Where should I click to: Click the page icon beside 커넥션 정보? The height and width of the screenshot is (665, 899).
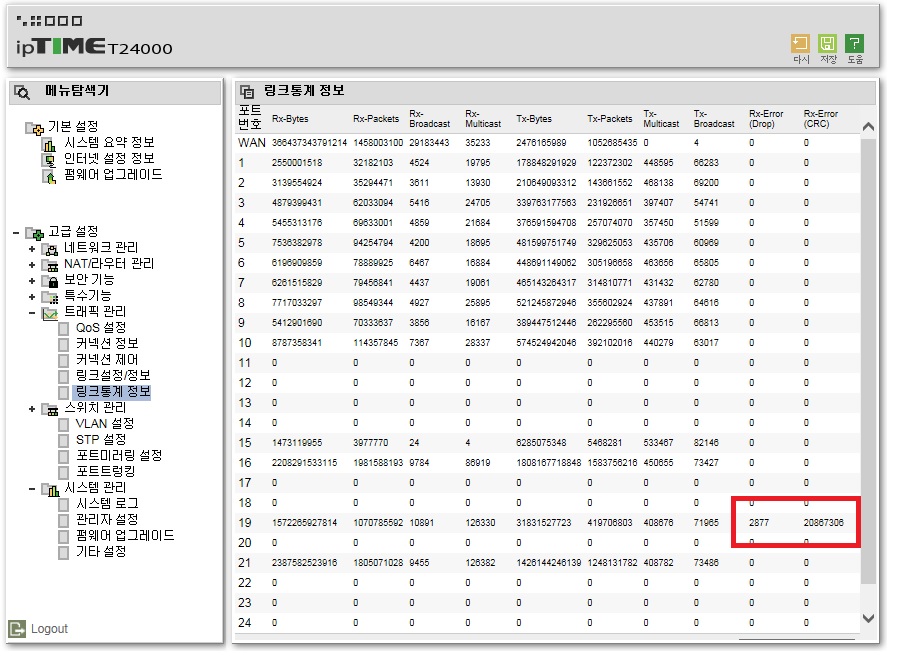(x=64, y=345)
